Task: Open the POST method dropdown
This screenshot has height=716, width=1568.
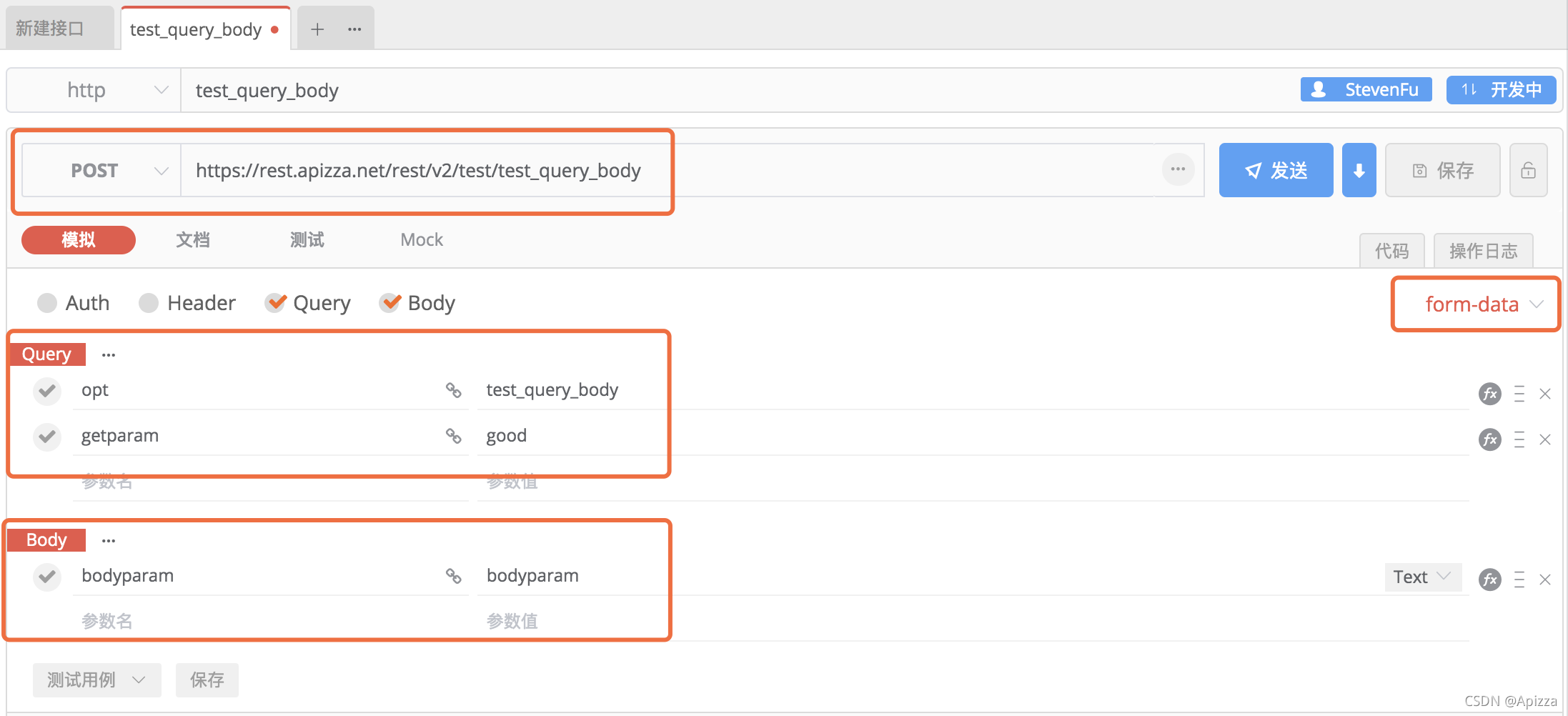Action: click(101, 170)
